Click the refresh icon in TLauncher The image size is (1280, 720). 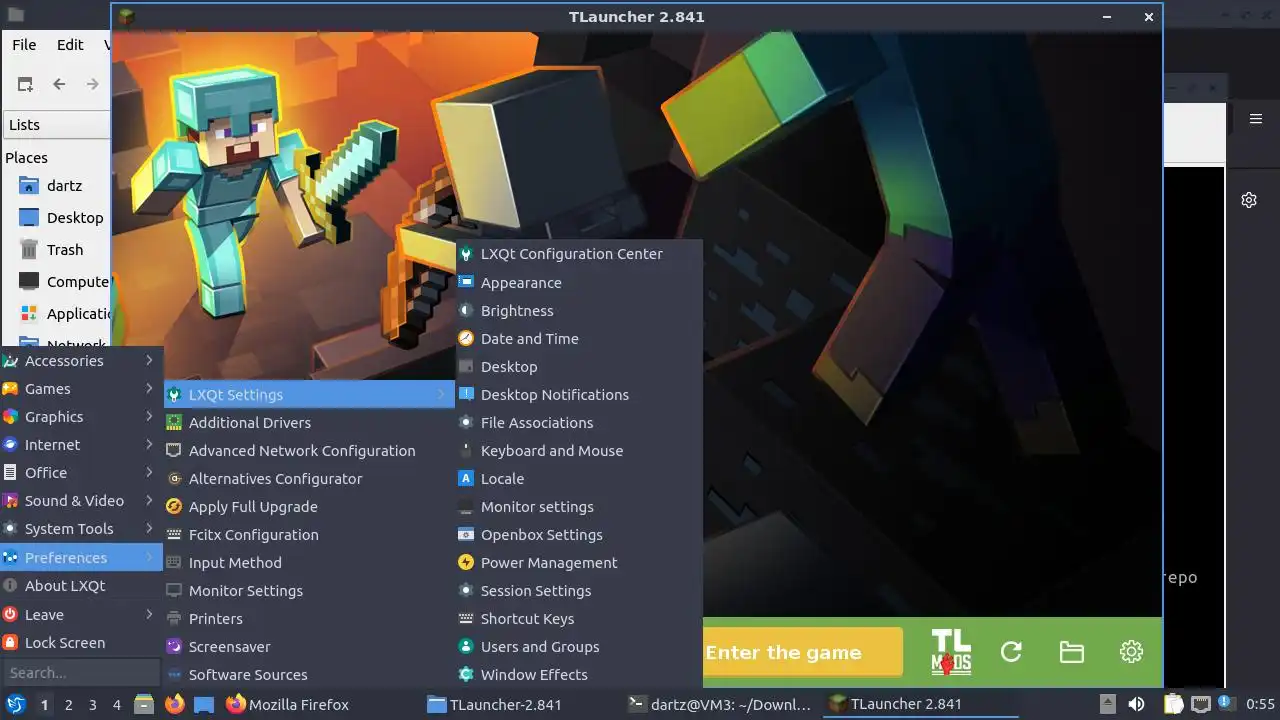click(x=1011, y=652)
